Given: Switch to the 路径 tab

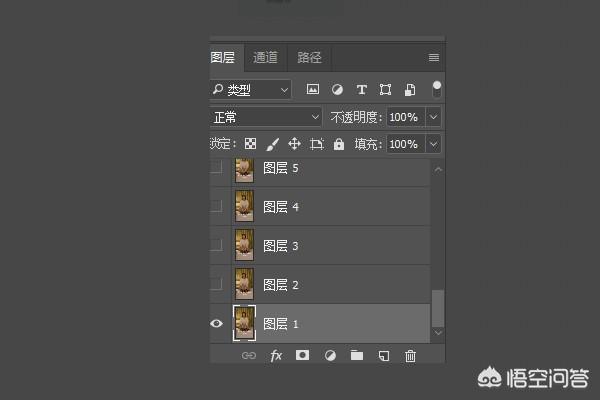Looking at the screenshot, I should click(x=309, y=57).
